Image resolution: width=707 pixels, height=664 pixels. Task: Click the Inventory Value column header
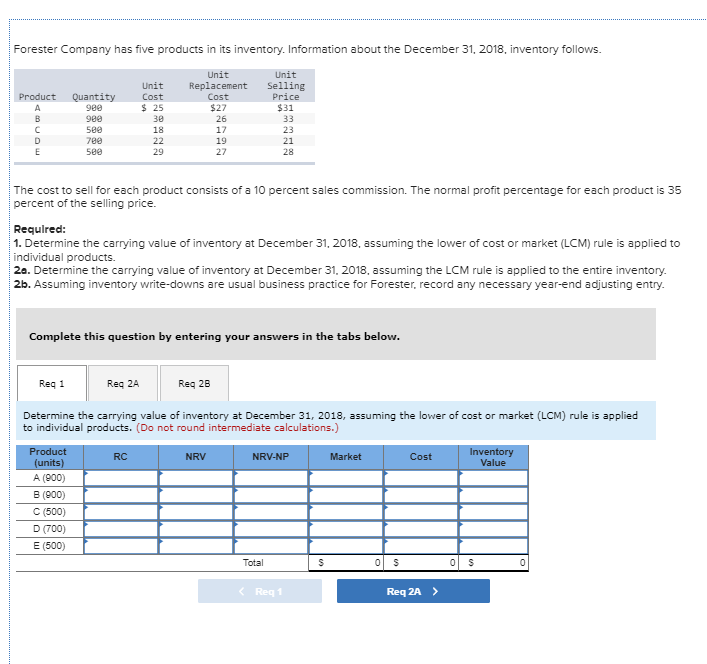click(494, 457)
